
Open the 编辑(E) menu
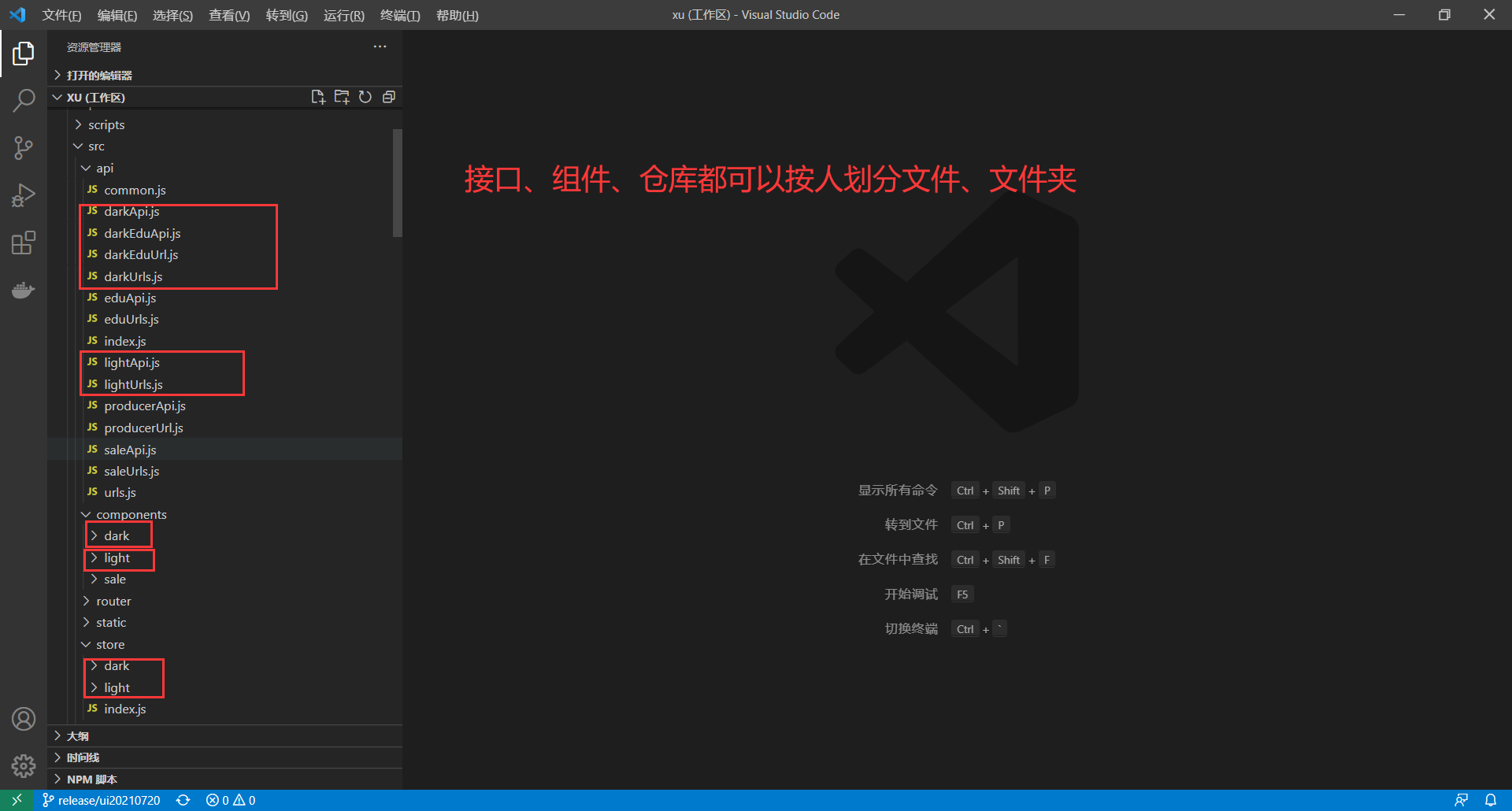[117, 15]
